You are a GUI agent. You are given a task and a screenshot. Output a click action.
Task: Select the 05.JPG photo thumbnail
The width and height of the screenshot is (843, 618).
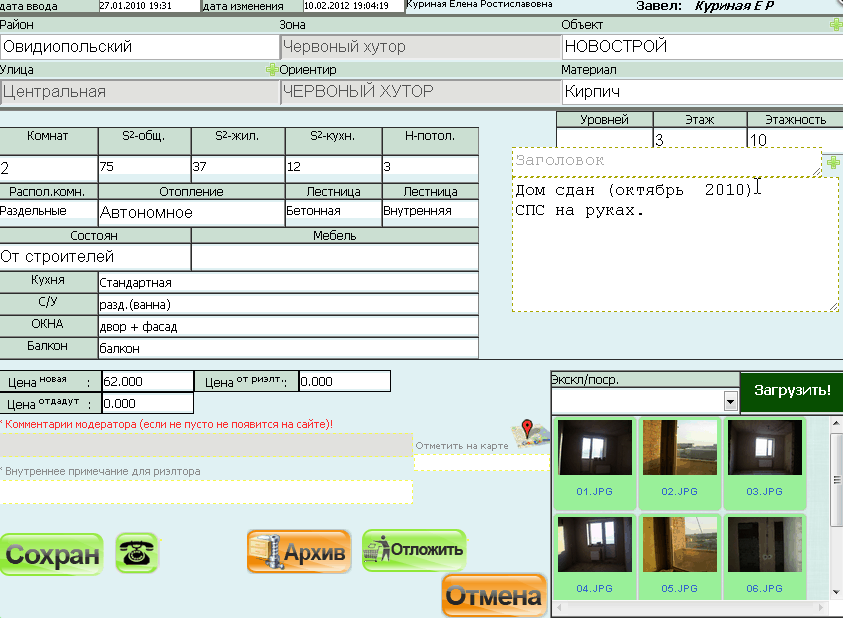click(x=679, y=544)
